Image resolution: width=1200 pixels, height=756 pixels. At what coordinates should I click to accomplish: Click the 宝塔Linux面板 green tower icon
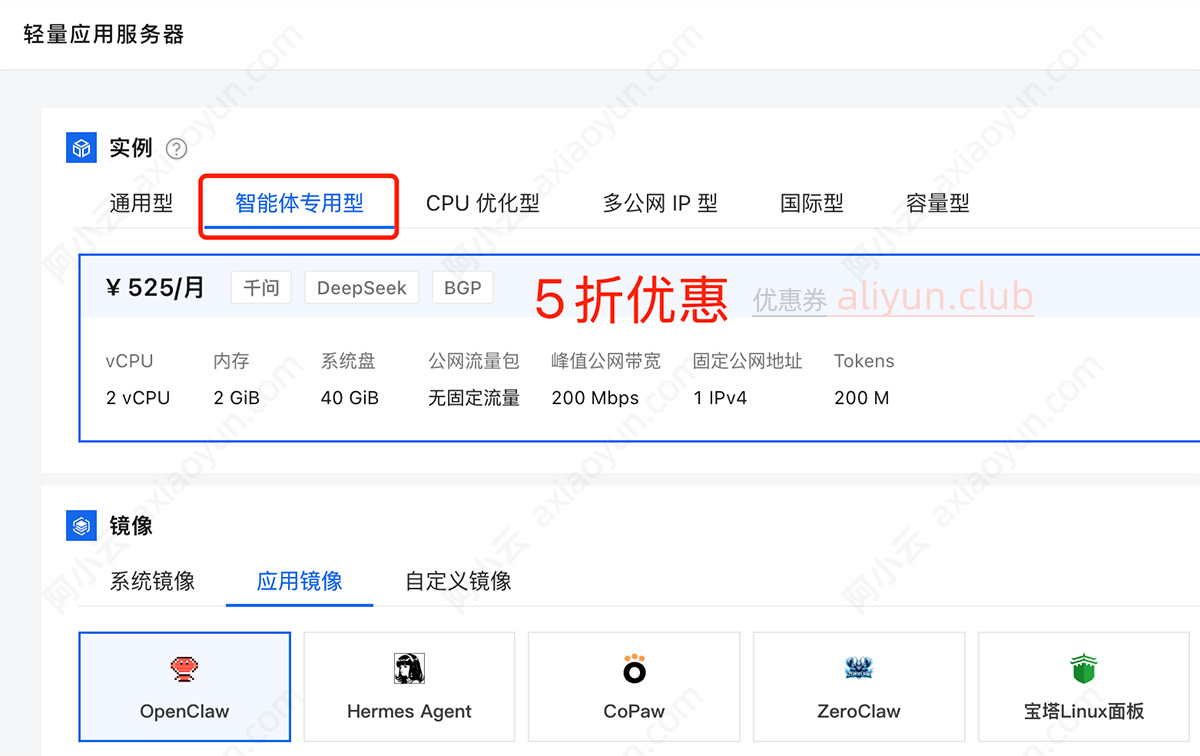tap(1084, 669)
